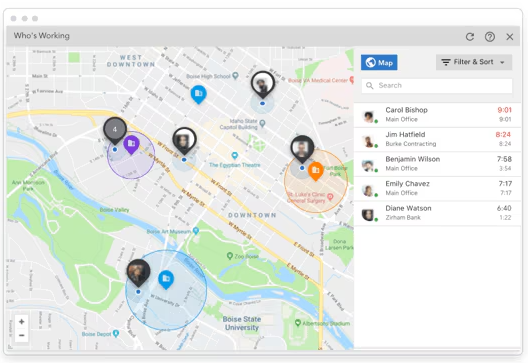The width and height of the screenshot is (528, 363).
Task: Click the refresh icon in title bar
Action: pos(470,37)
